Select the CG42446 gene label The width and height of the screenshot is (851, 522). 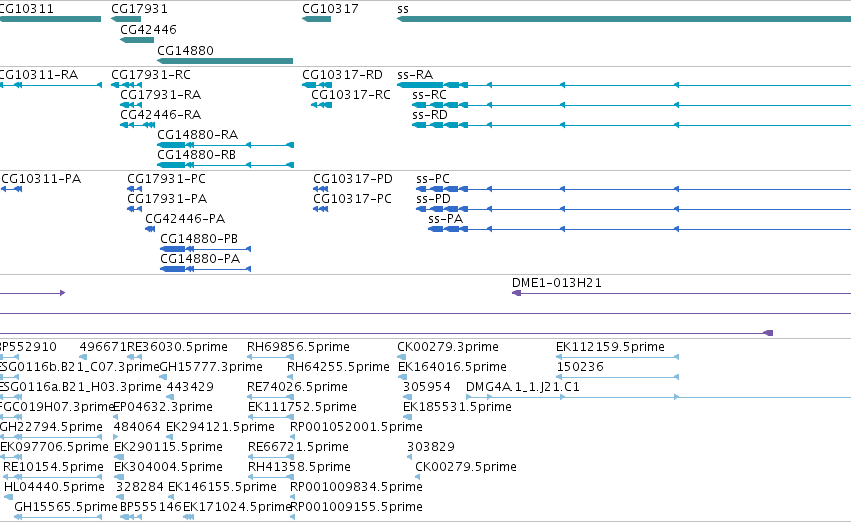[x=148, y=29]
